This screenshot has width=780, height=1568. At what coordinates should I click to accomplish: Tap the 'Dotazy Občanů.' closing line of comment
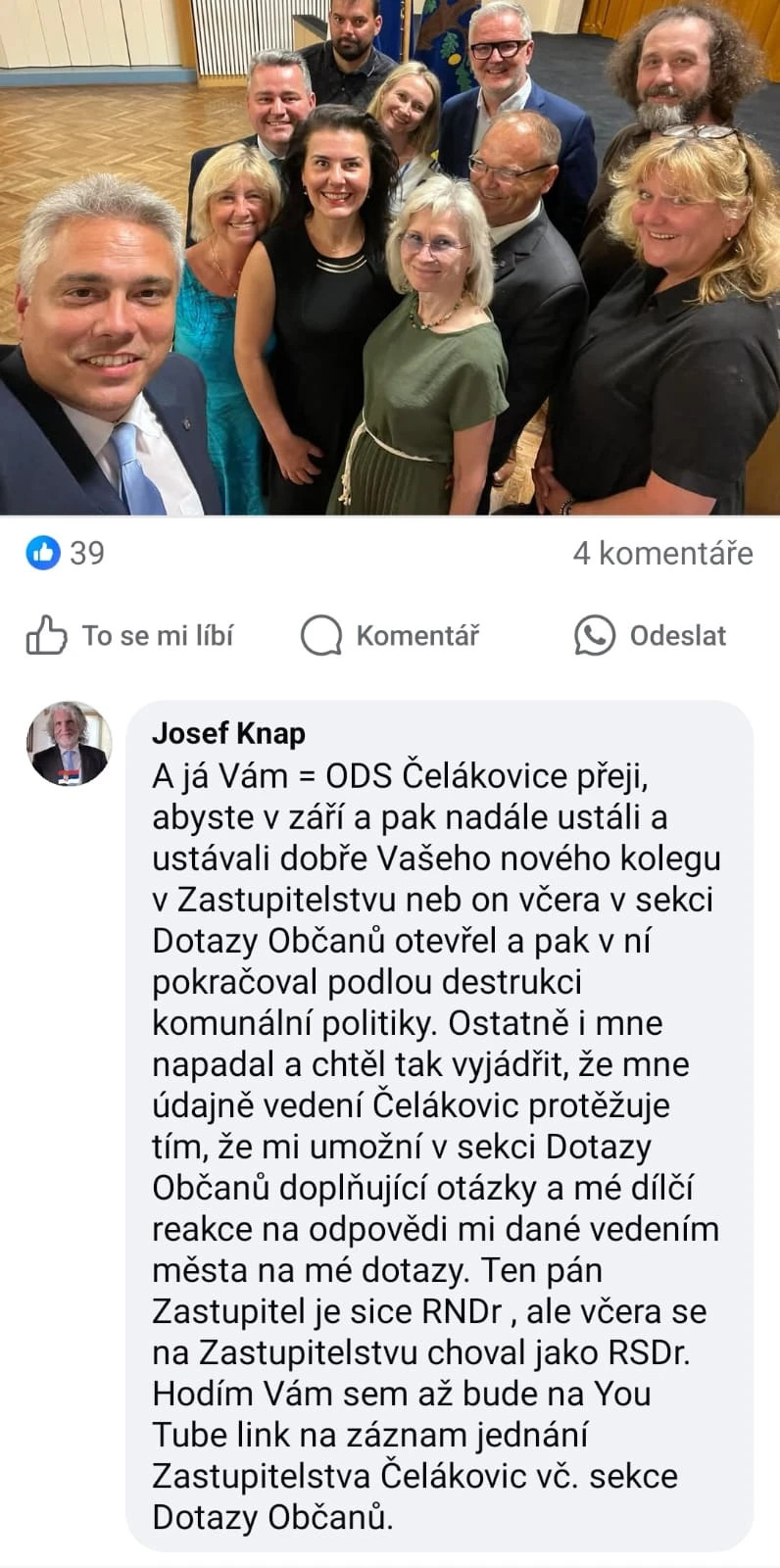click(x=272, y=1517)
